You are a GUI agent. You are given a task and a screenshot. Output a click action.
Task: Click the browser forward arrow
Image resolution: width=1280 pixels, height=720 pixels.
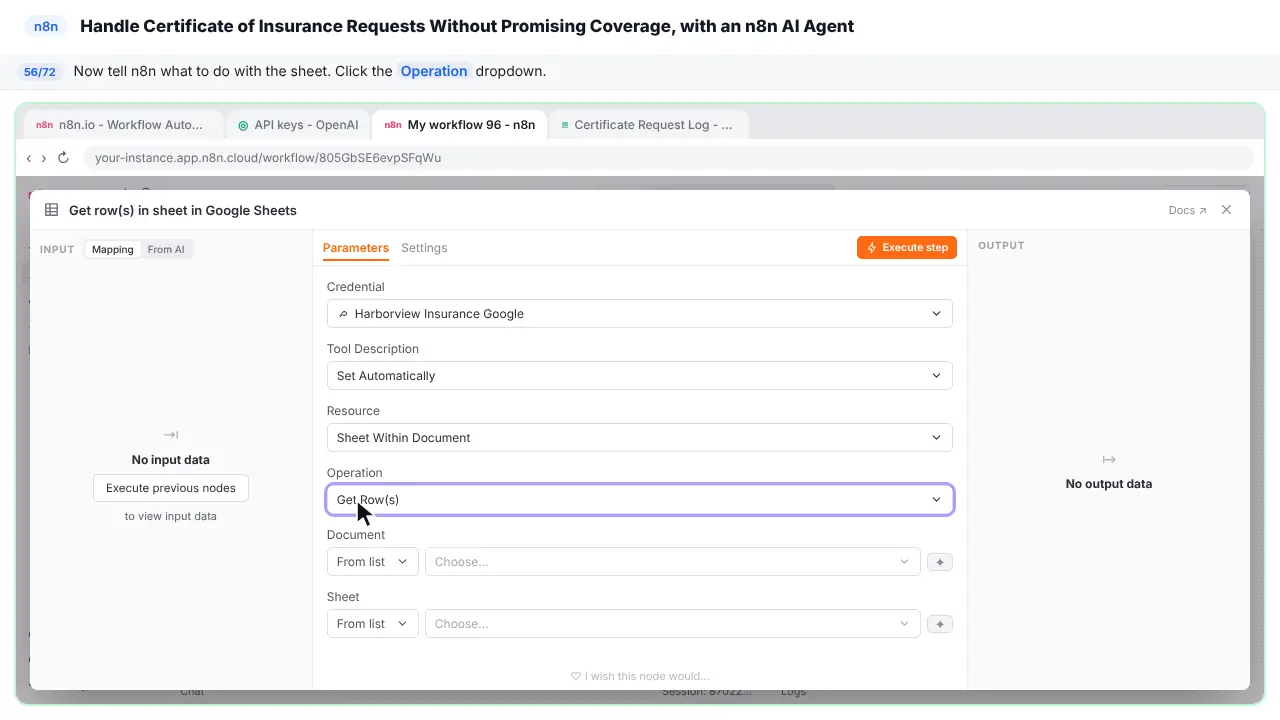coord(43,158)
